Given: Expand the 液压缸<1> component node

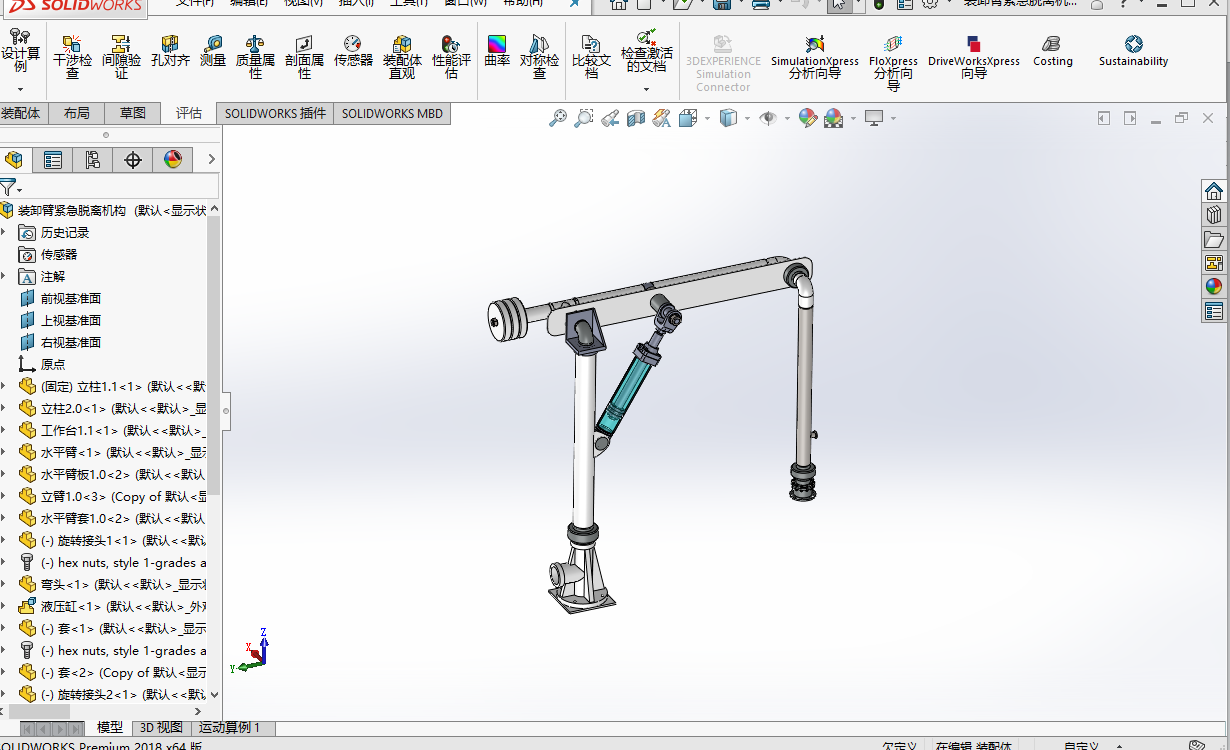Looking at the screenshot, I should [x=3, y=606].
